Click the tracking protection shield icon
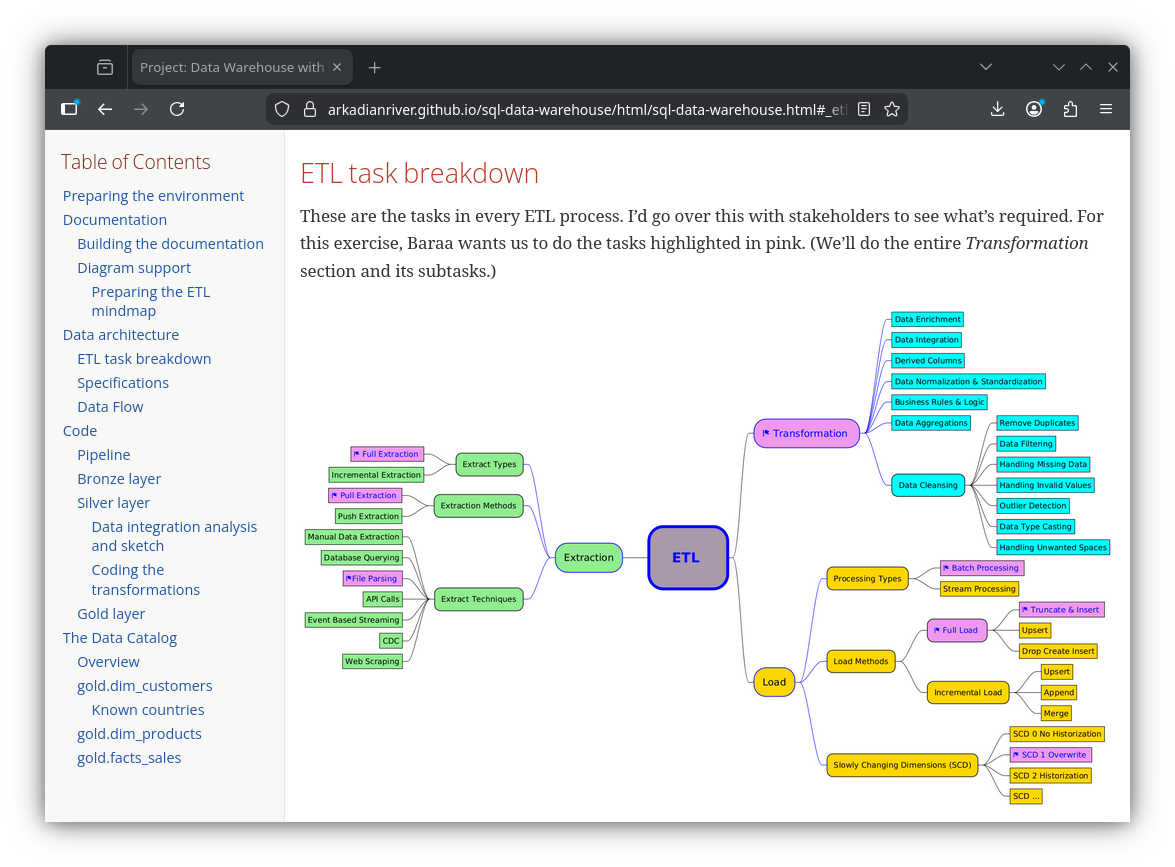This screenshot has height=867, width=1175. (x=281, y=109)
